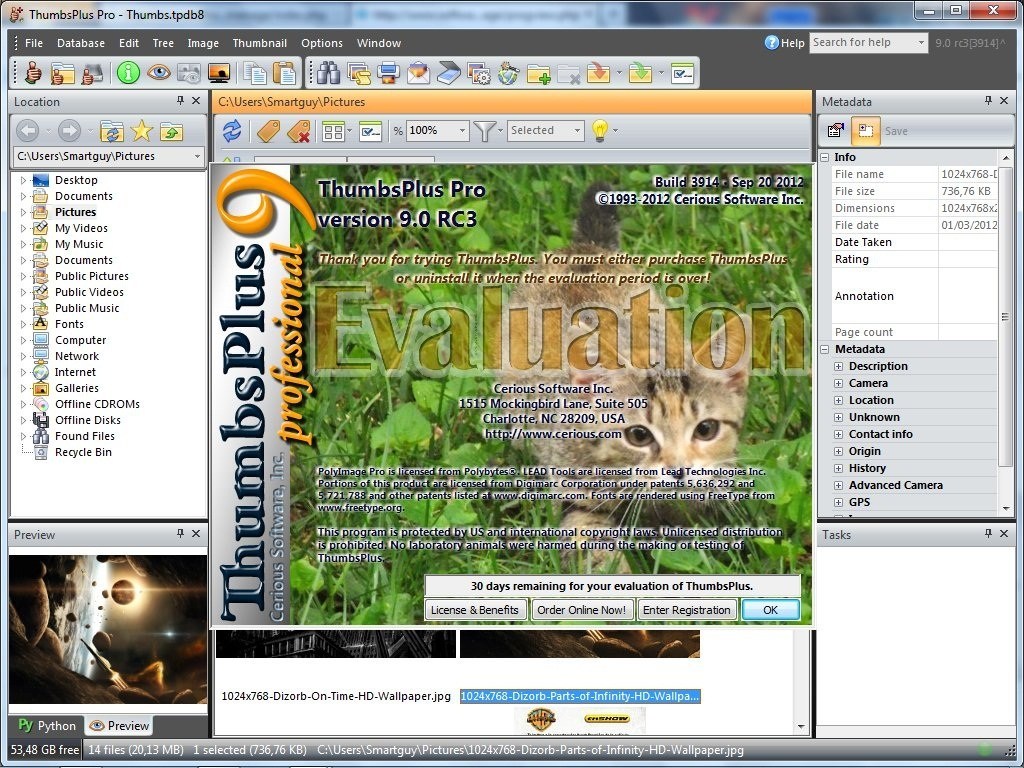Viewport: 1024px width, 768px height.
Task: Select 1024x768-Dizorb-On-Time-HD-Wallpaper.jpg filename
Action: (336, 696)
